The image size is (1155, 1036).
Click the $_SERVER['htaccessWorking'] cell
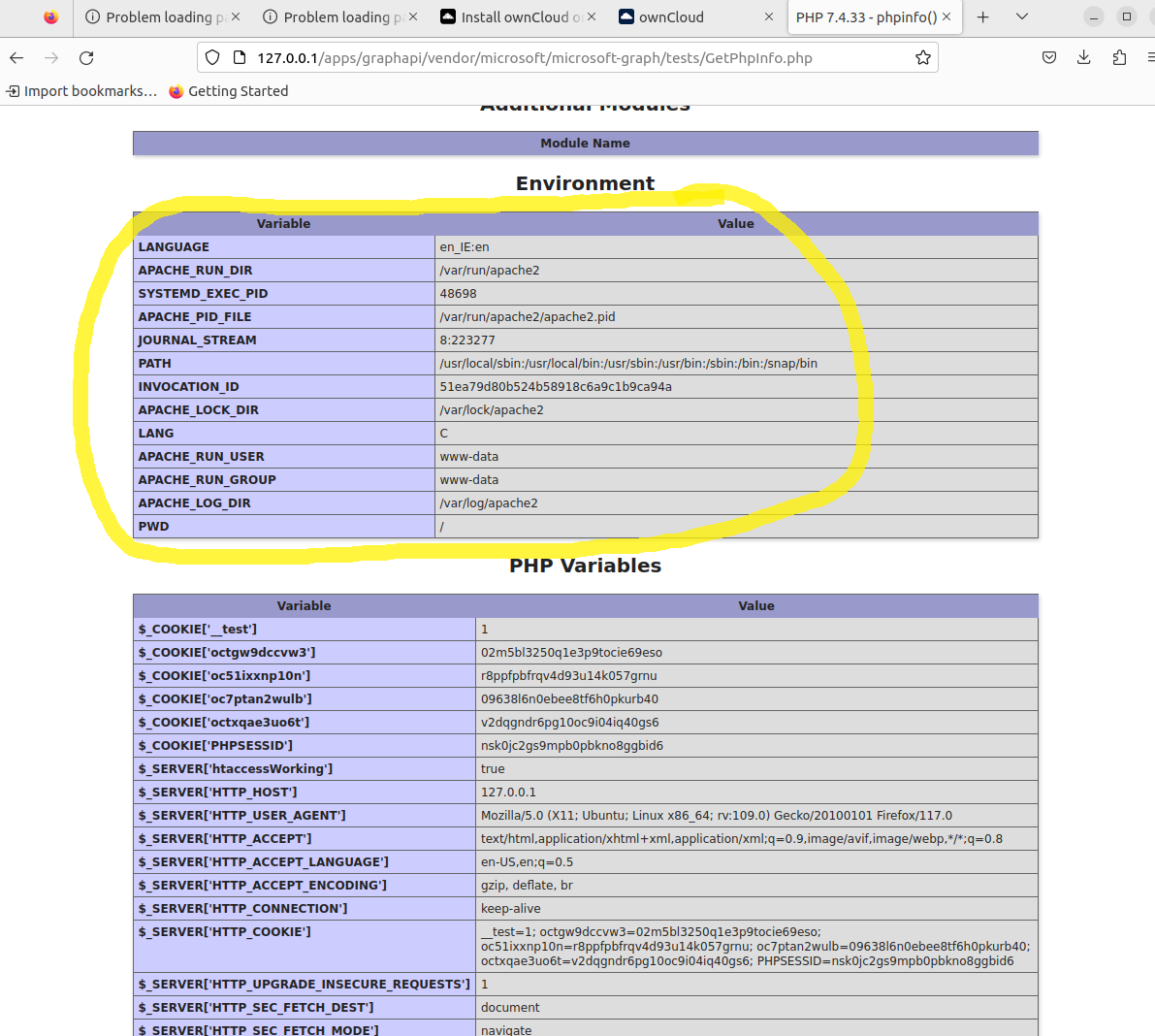coord(305,769)
